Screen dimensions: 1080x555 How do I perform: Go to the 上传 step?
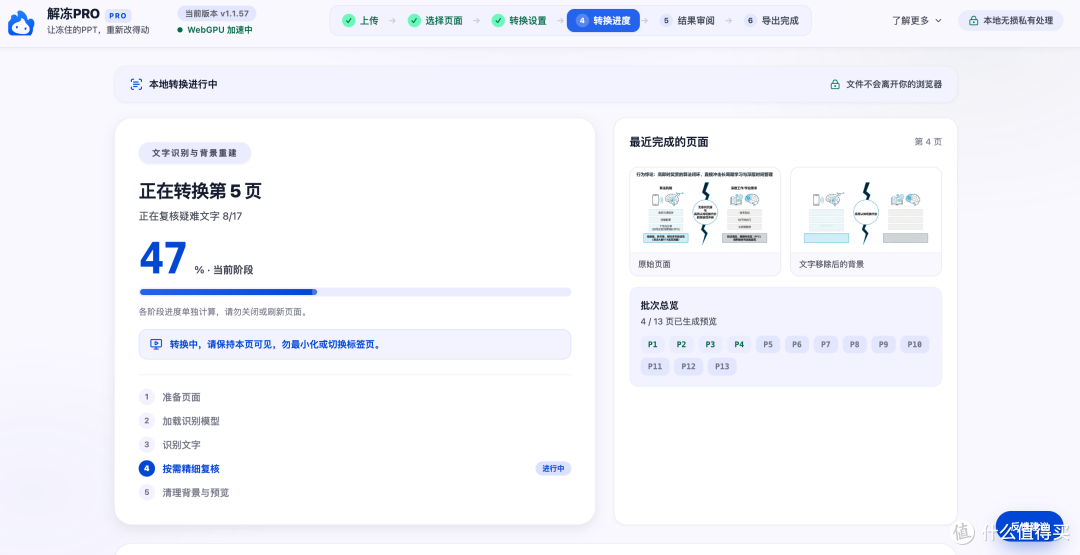coord(362,21)
